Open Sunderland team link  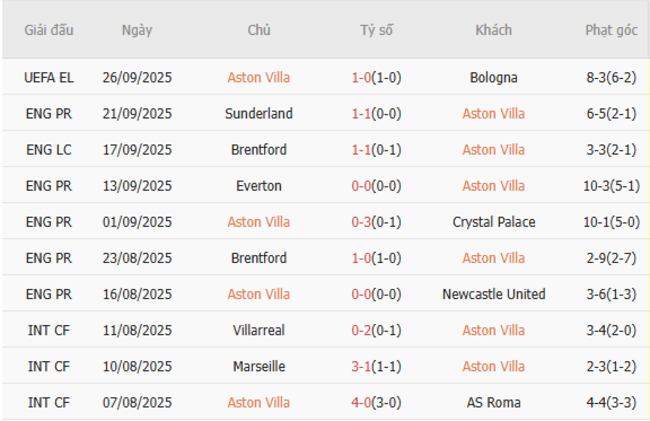tap(259, 113)
